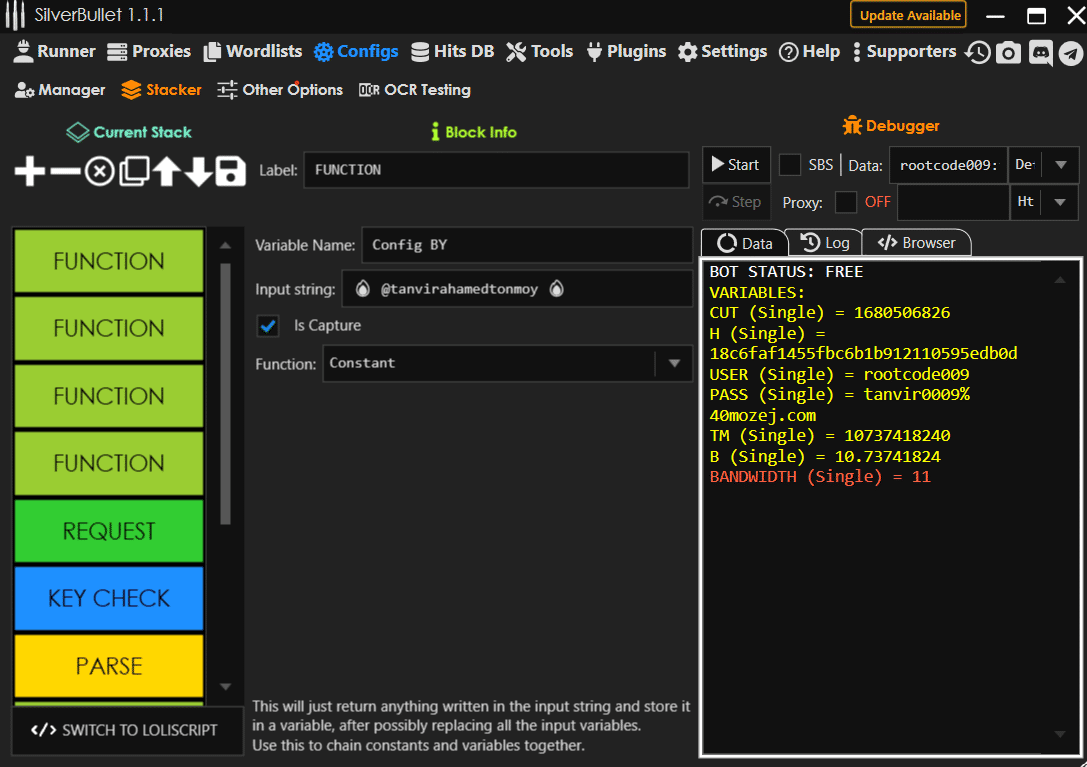
Task: Expand the debugger data type dropdown
Action: pyautogui.click(x=1060, y=165)
